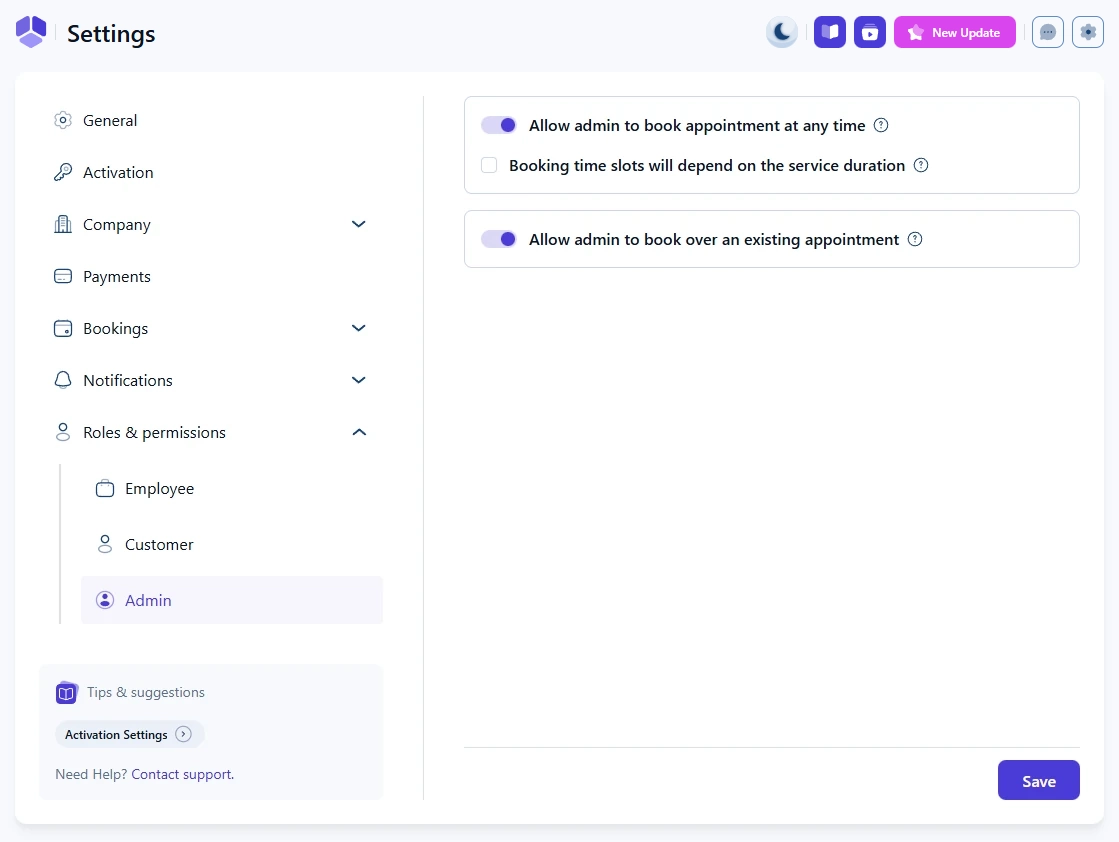Click help icon beside book over existing appointment

coord(915,239)
